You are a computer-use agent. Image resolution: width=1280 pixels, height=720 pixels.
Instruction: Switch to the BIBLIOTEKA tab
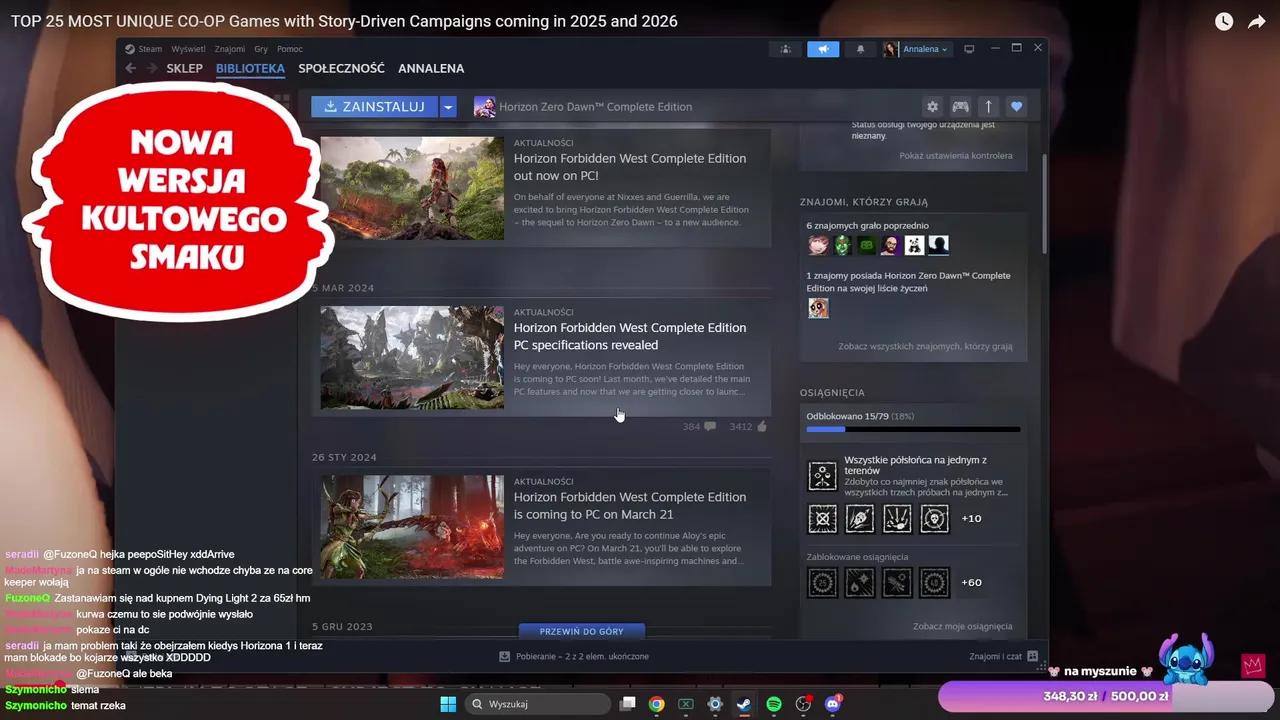(250, 68)
